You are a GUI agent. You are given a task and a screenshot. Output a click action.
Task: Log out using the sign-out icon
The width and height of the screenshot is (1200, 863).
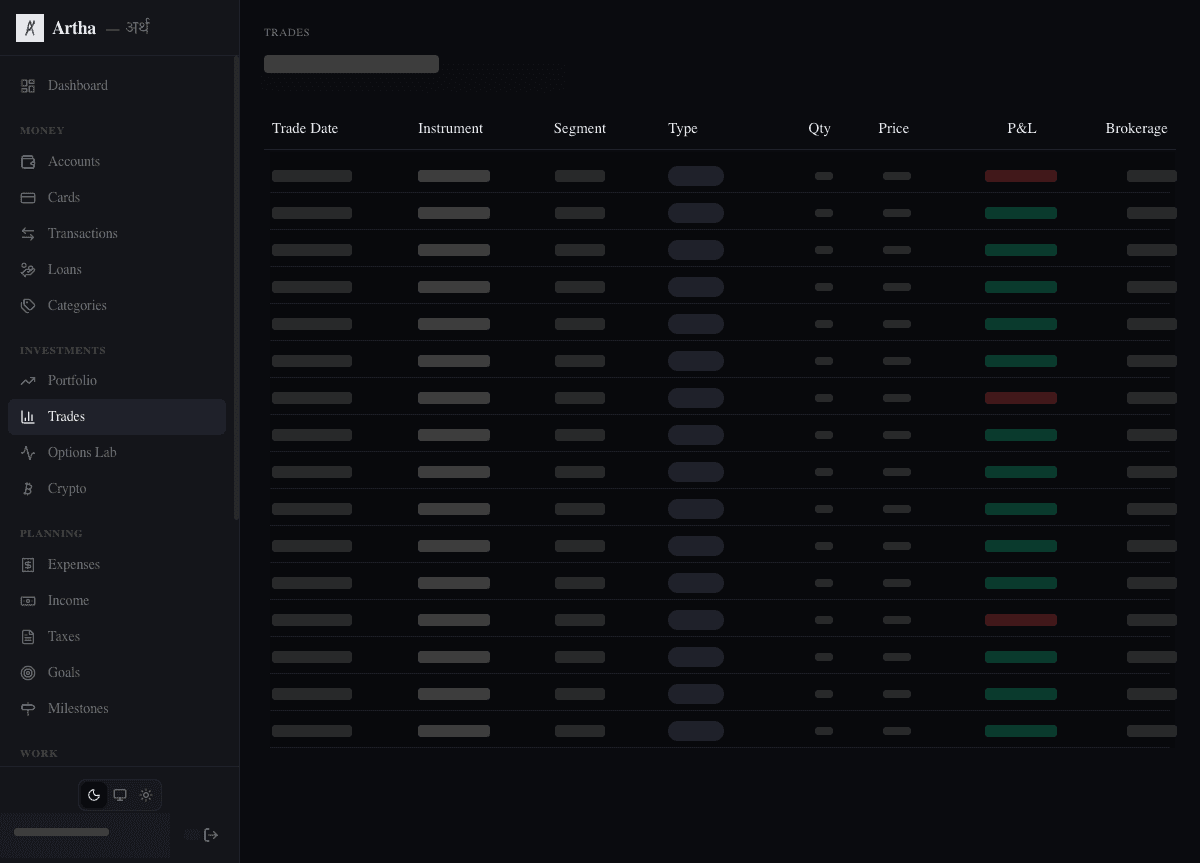(x=211, y=835)
